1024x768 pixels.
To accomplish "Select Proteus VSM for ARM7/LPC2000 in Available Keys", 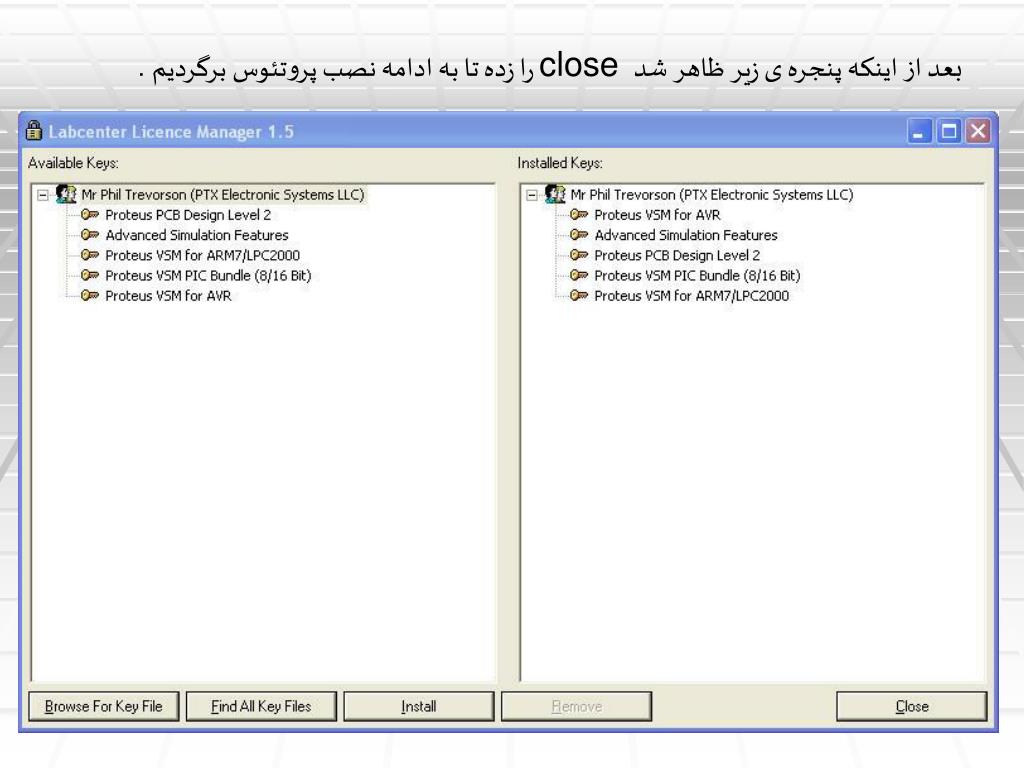I will [x=202, y=255].
